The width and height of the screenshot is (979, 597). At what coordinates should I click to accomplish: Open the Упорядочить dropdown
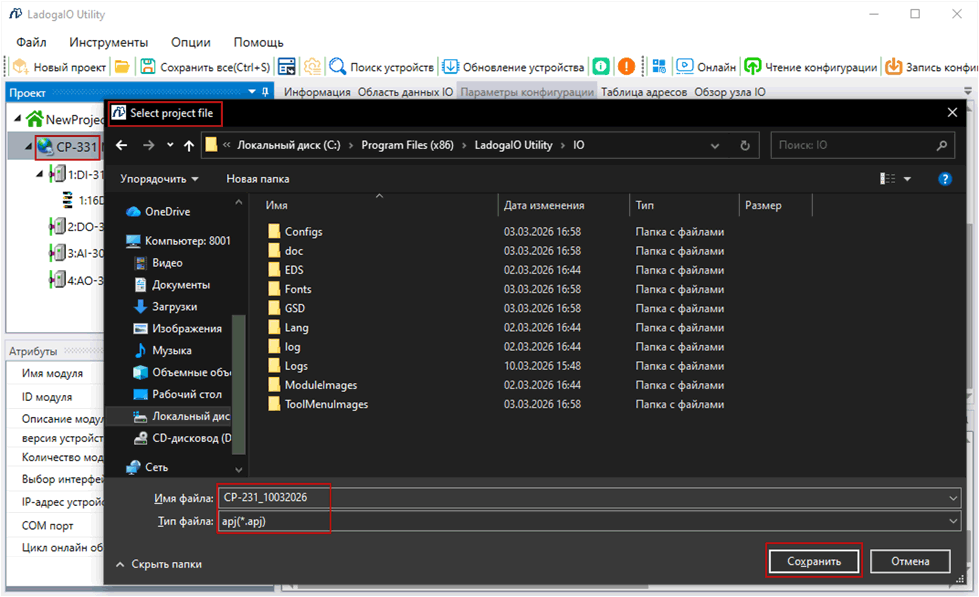(x=159, y=179)
